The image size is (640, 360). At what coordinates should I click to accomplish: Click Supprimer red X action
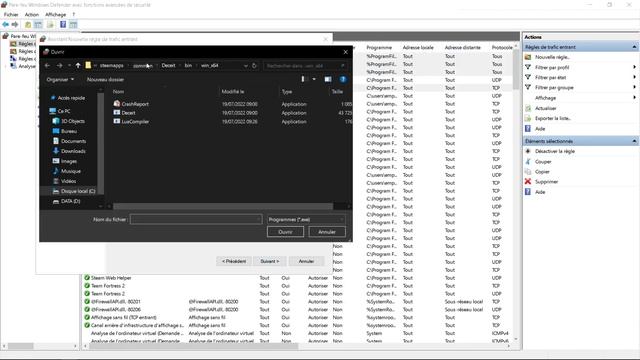pyautogui.click(x=546, y=182)
